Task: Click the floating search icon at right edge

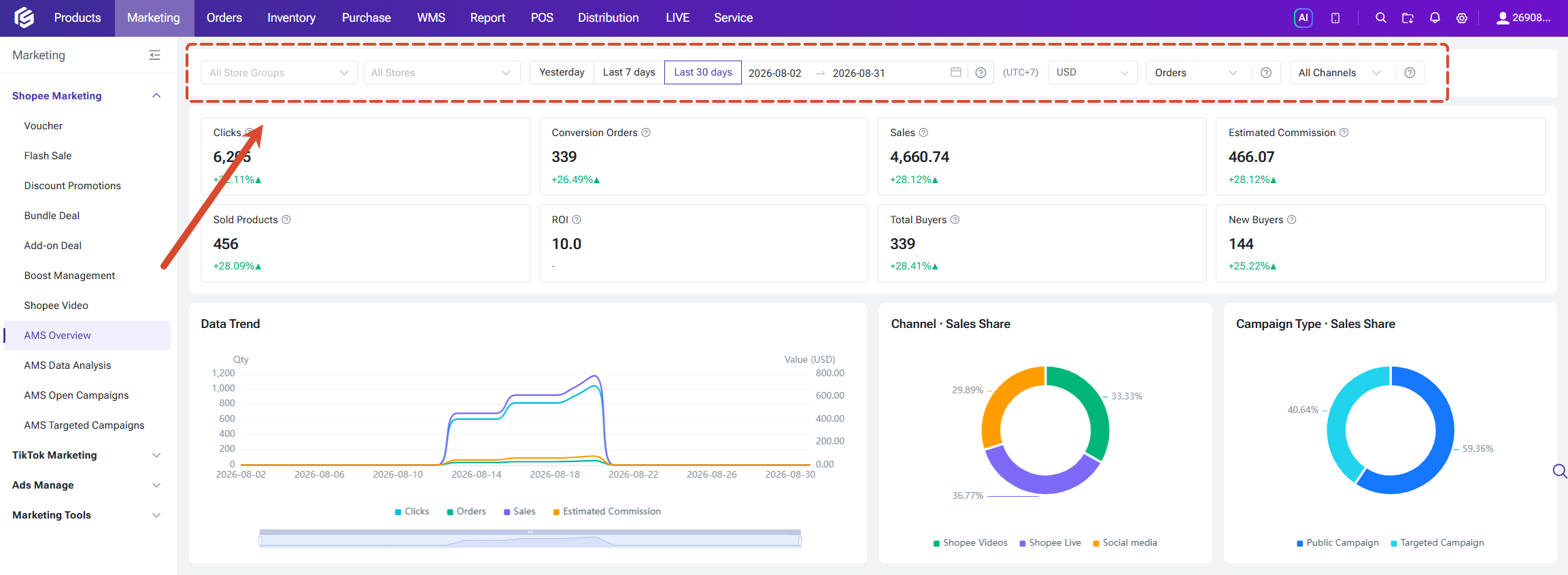Action: tap(1560, 471)
